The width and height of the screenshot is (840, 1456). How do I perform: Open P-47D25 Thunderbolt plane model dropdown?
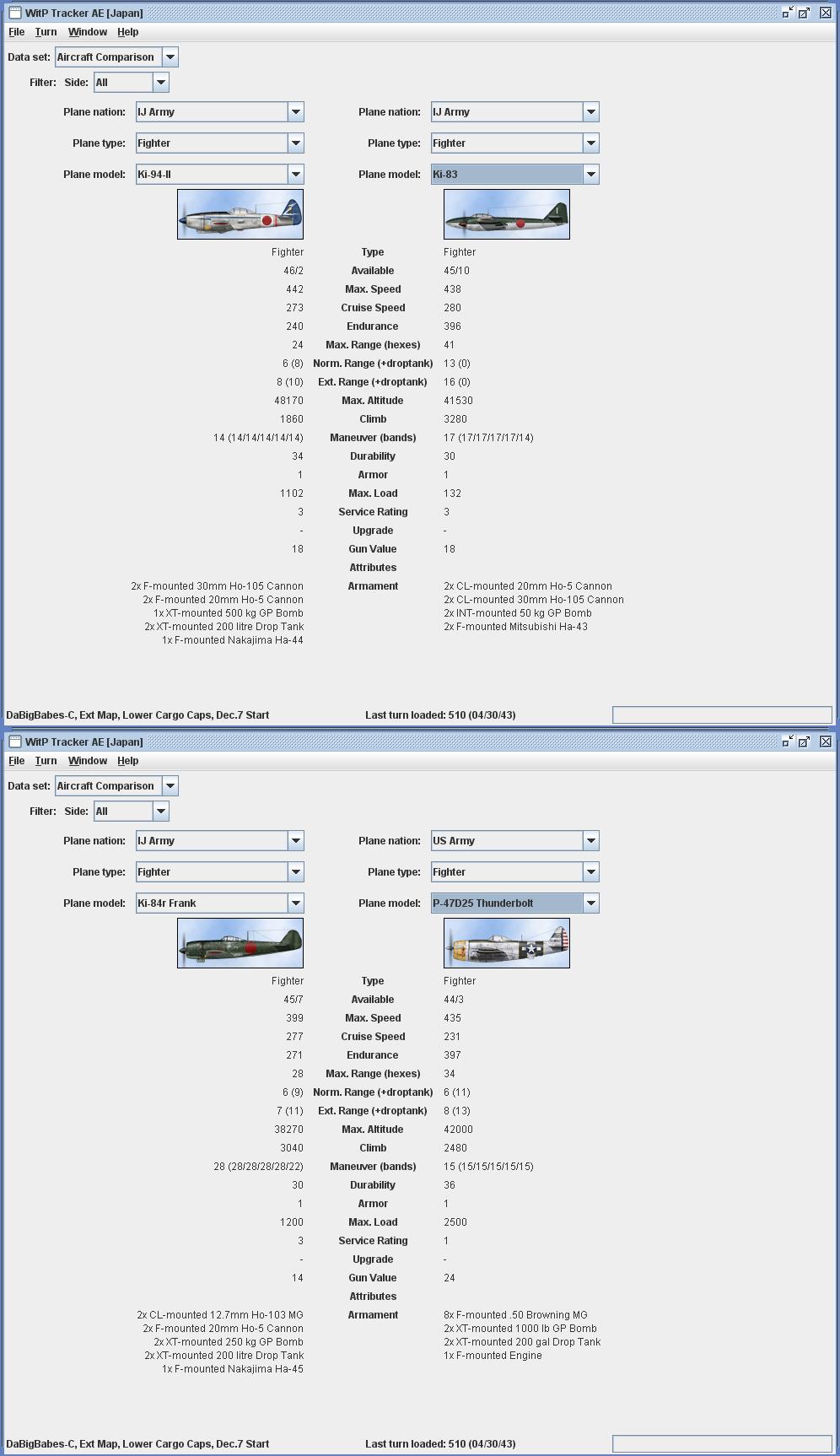[590, 903]
